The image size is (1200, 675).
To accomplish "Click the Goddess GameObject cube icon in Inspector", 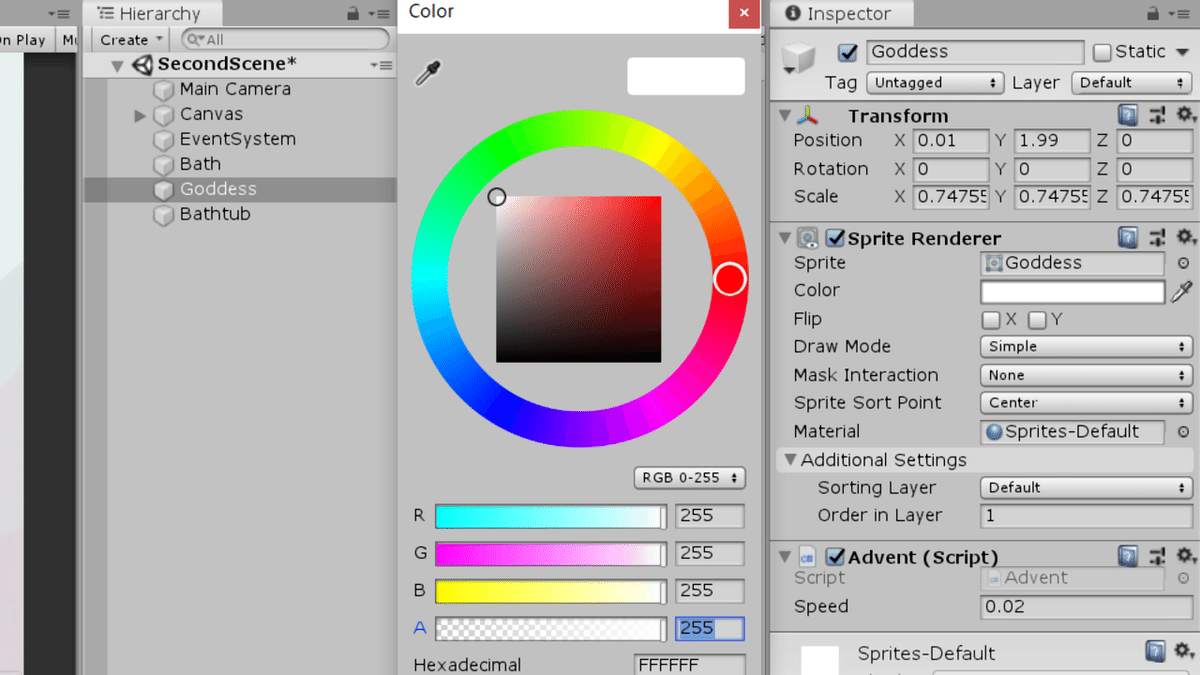I will [x=799, y=57].
